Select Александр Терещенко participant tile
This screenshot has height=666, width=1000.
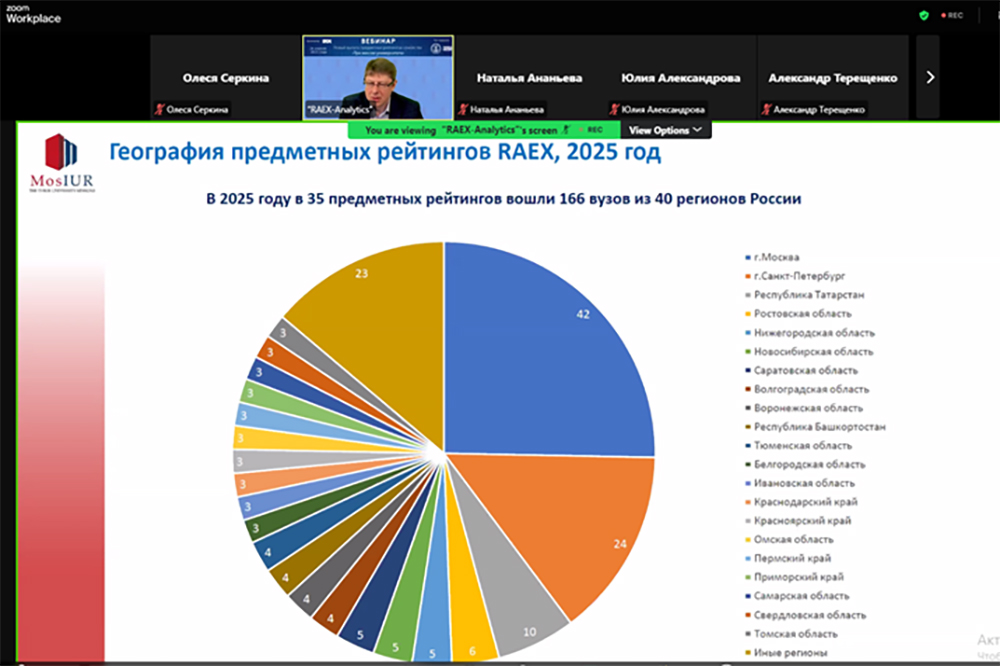[x=832, y=77]
